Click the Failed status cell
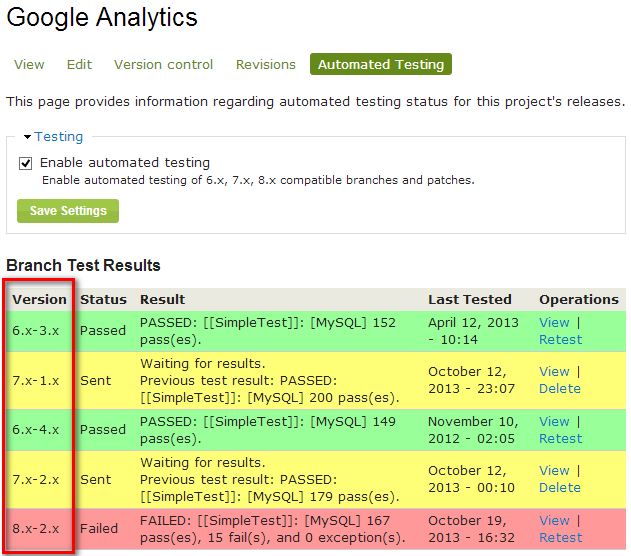 coord(99,529)
